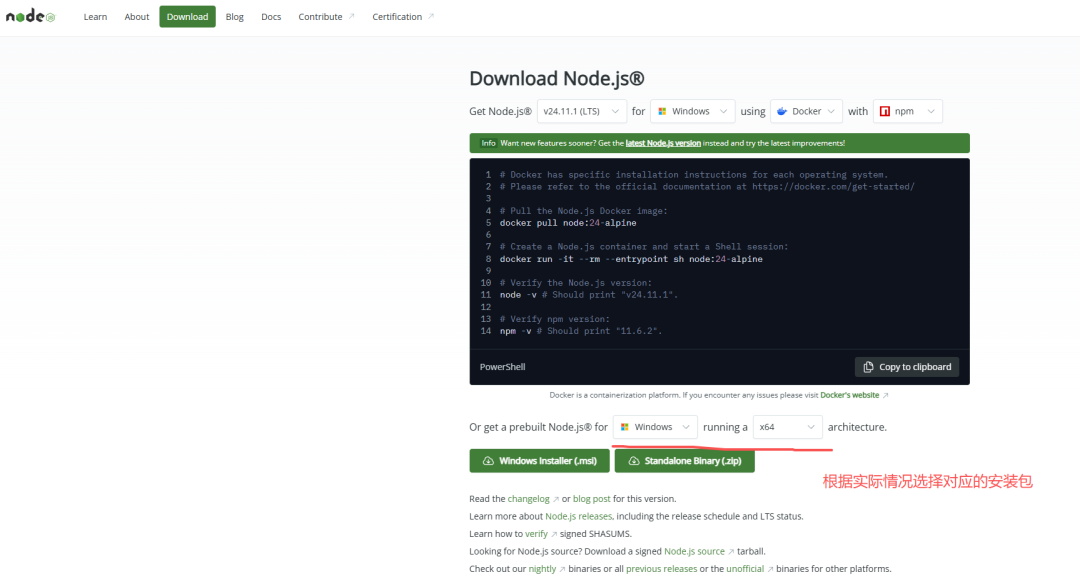
Task: Click the Node.js logo in header
Action: tap(30, 17)
